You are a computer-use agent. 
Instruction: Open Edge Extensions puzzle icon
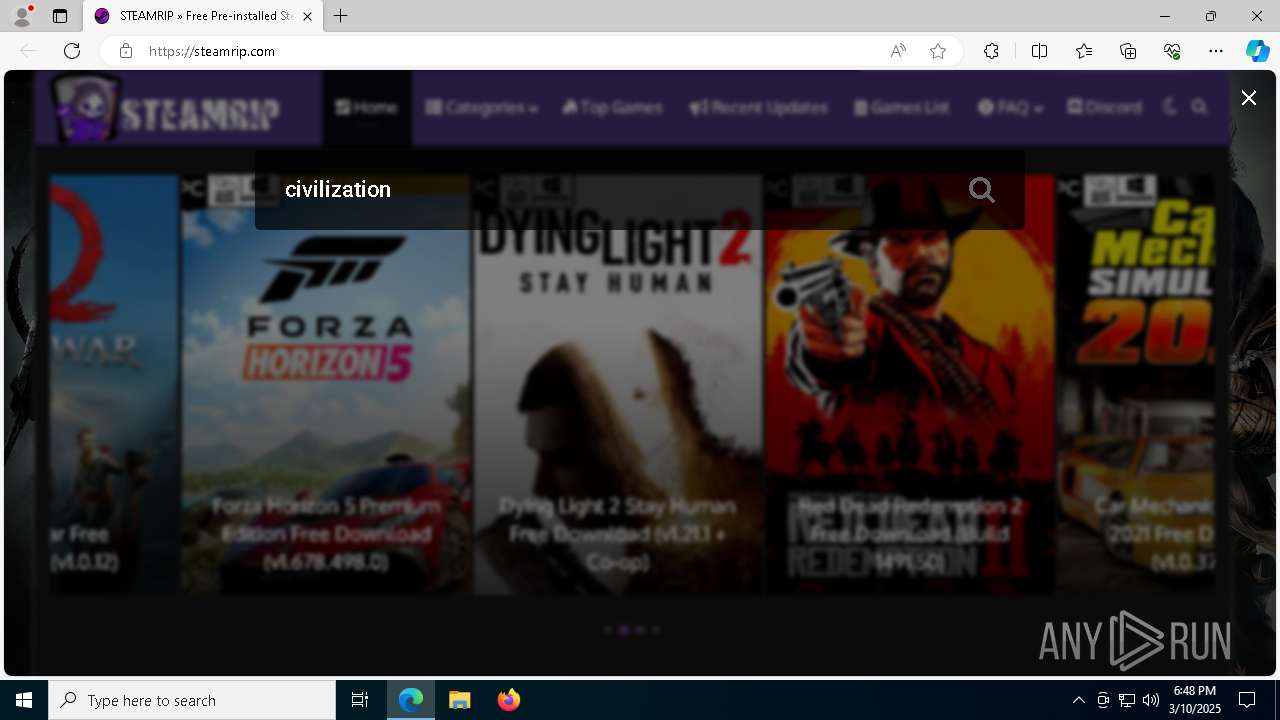pyautogui.click(x=991, y=51)
